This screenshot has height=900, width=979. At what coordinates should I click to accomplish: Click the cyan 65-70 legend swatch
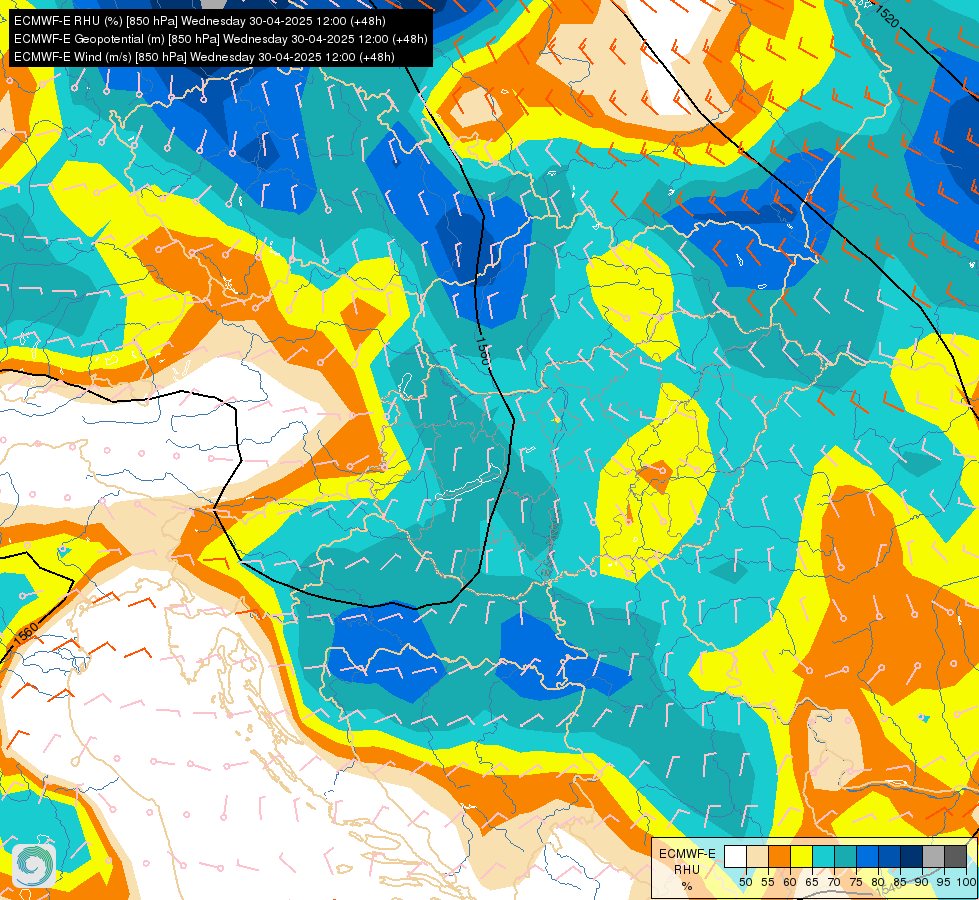[x=824, y=856]
